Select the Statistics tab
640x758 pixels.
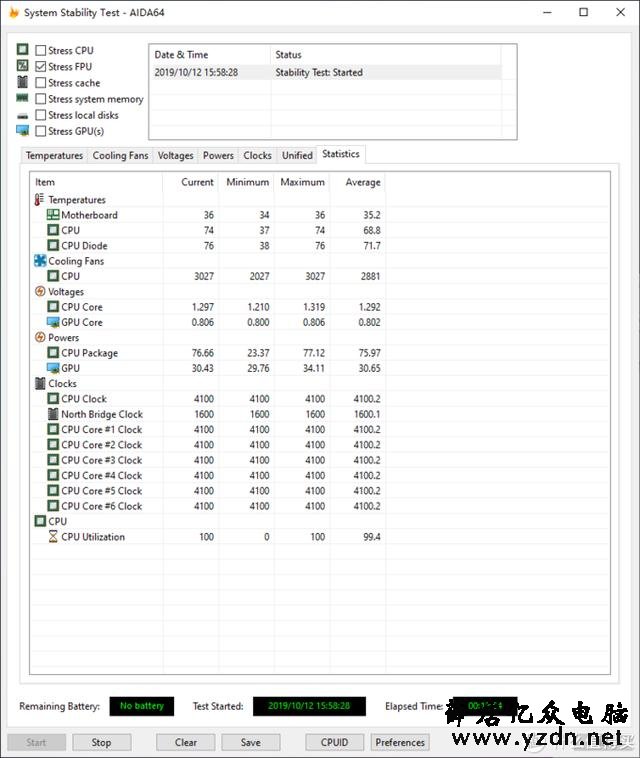point(341,154)
